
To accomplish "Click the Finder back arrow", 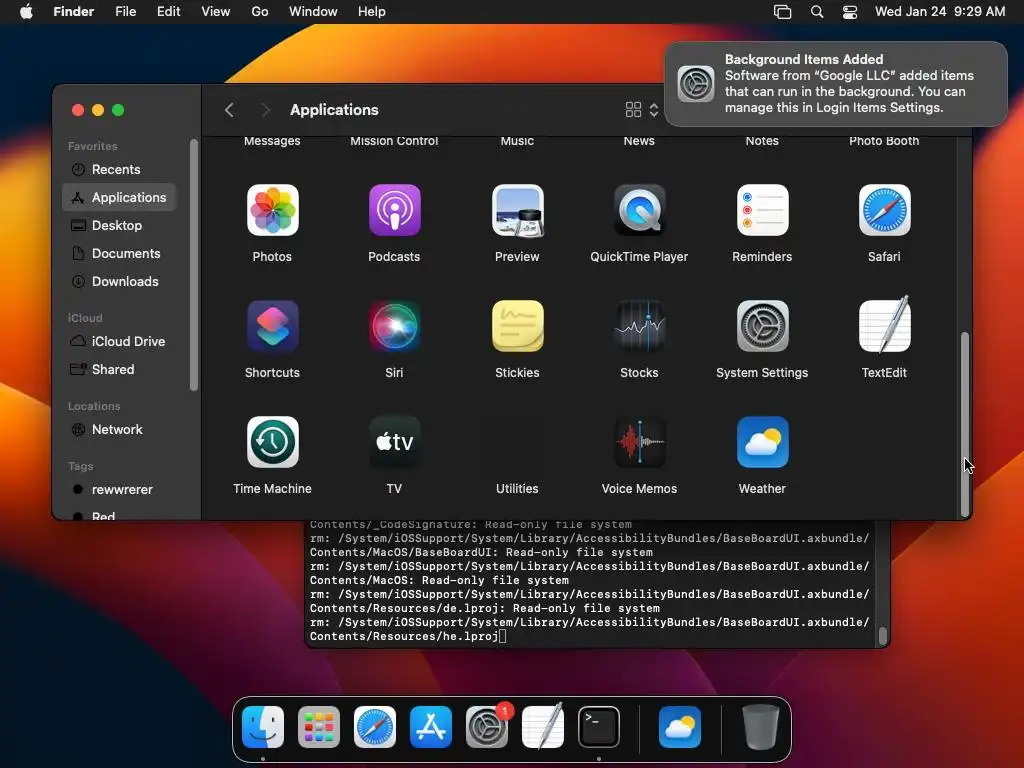I will 229,110.
